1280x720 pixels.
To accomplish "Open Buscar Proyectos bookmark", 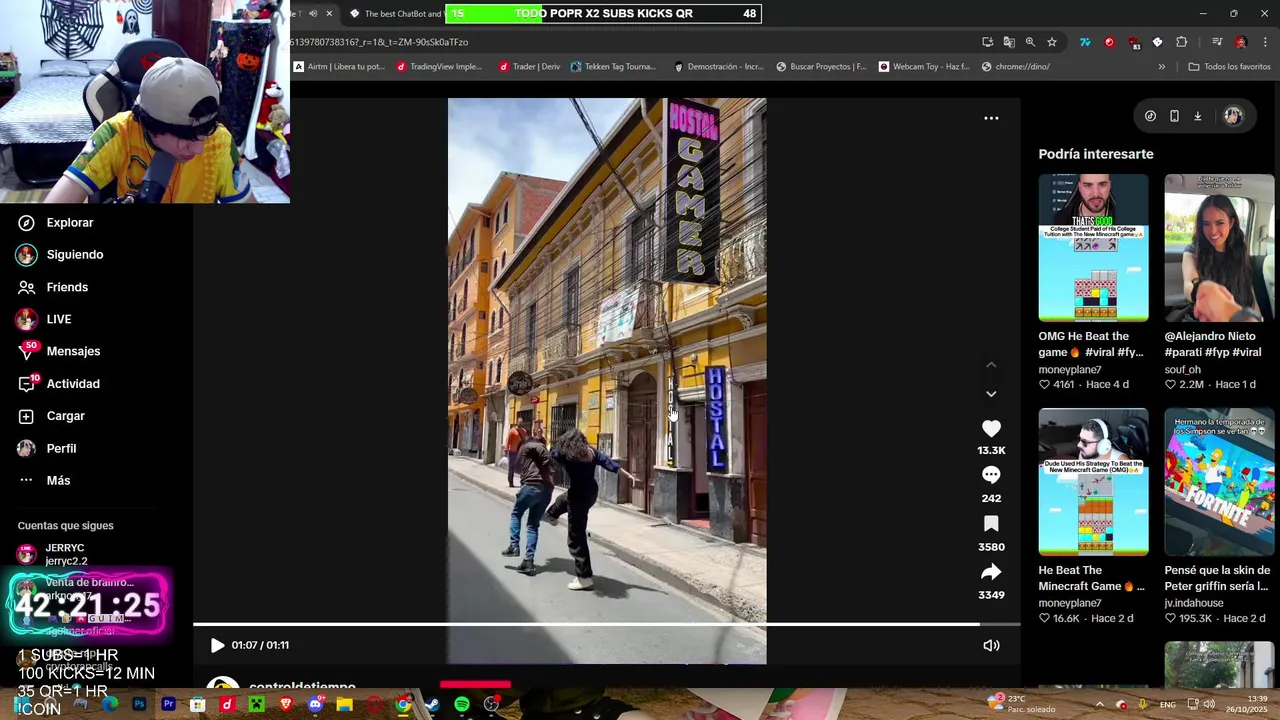I will (821, 67).
